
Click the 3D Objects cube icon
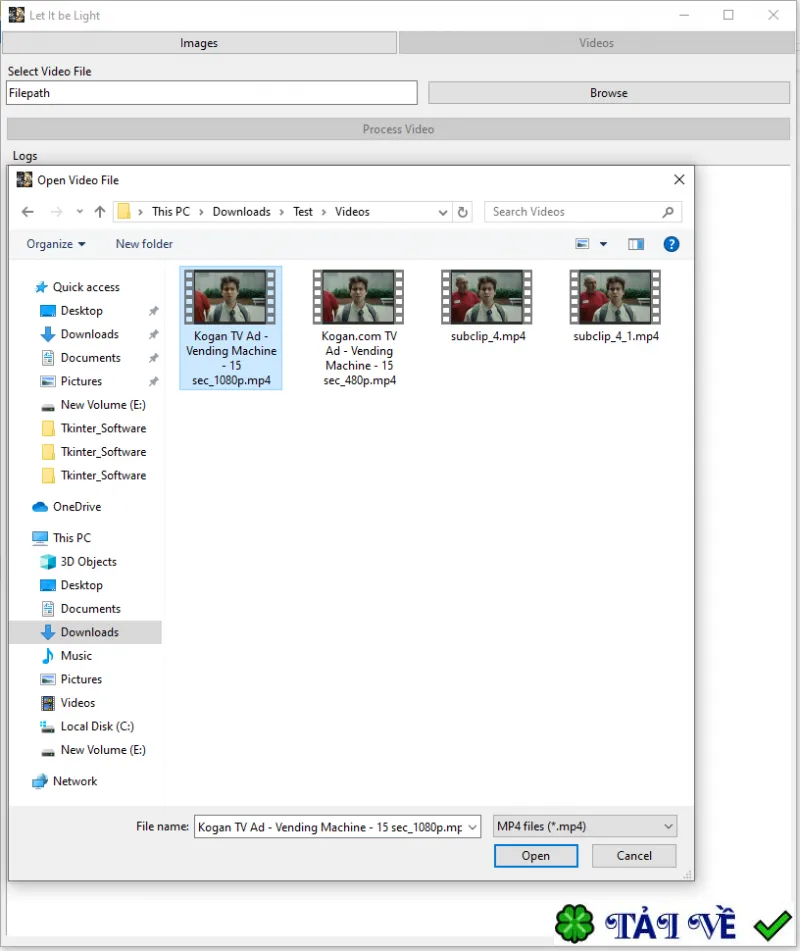(x=47, y=562)
